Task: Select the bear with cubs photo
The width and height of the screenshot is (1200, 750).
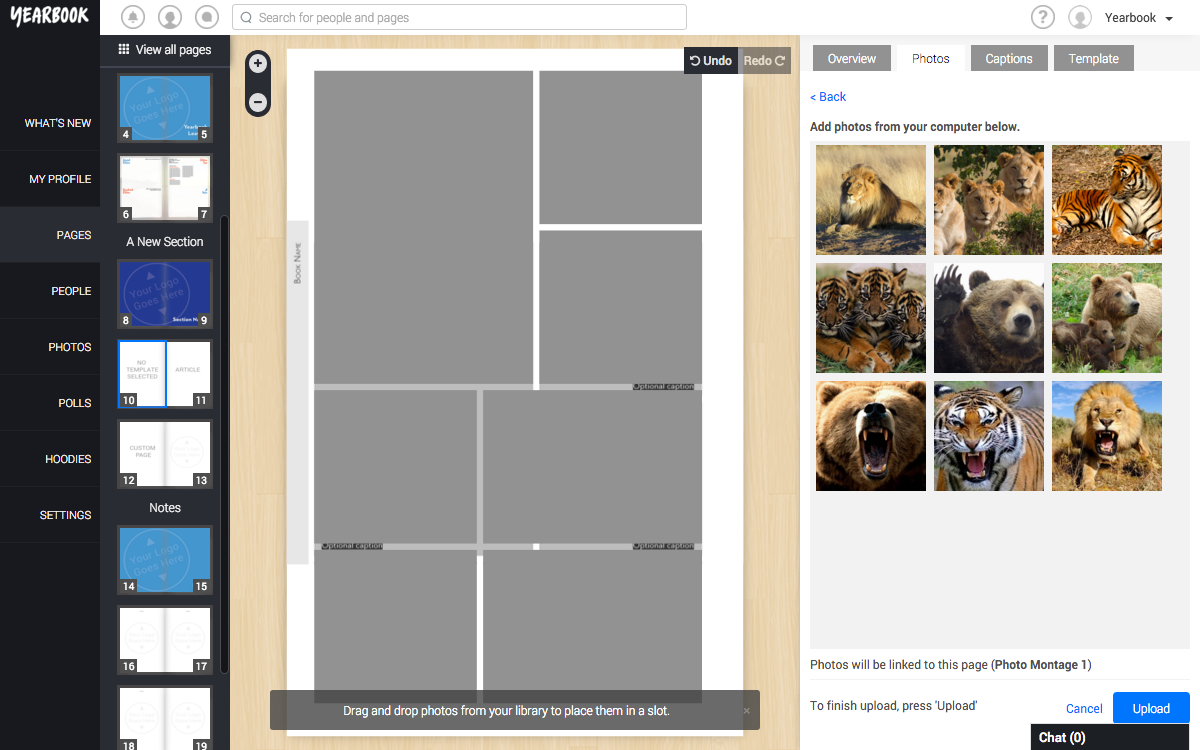Action: click(x=1107, y=318)
